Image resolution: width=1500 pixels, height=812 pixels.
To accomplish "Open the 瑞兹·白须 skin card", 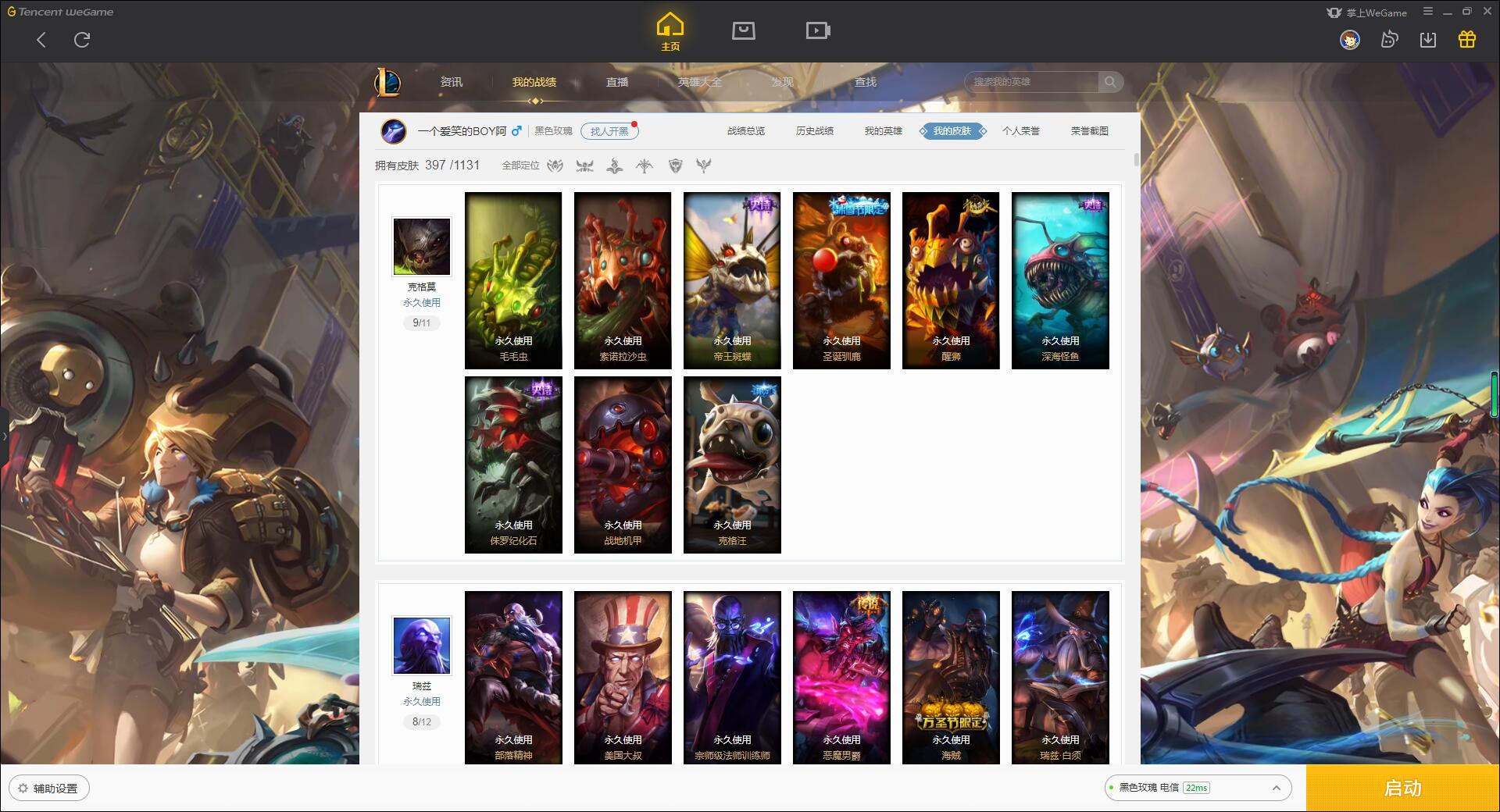I will [1060, 677].
